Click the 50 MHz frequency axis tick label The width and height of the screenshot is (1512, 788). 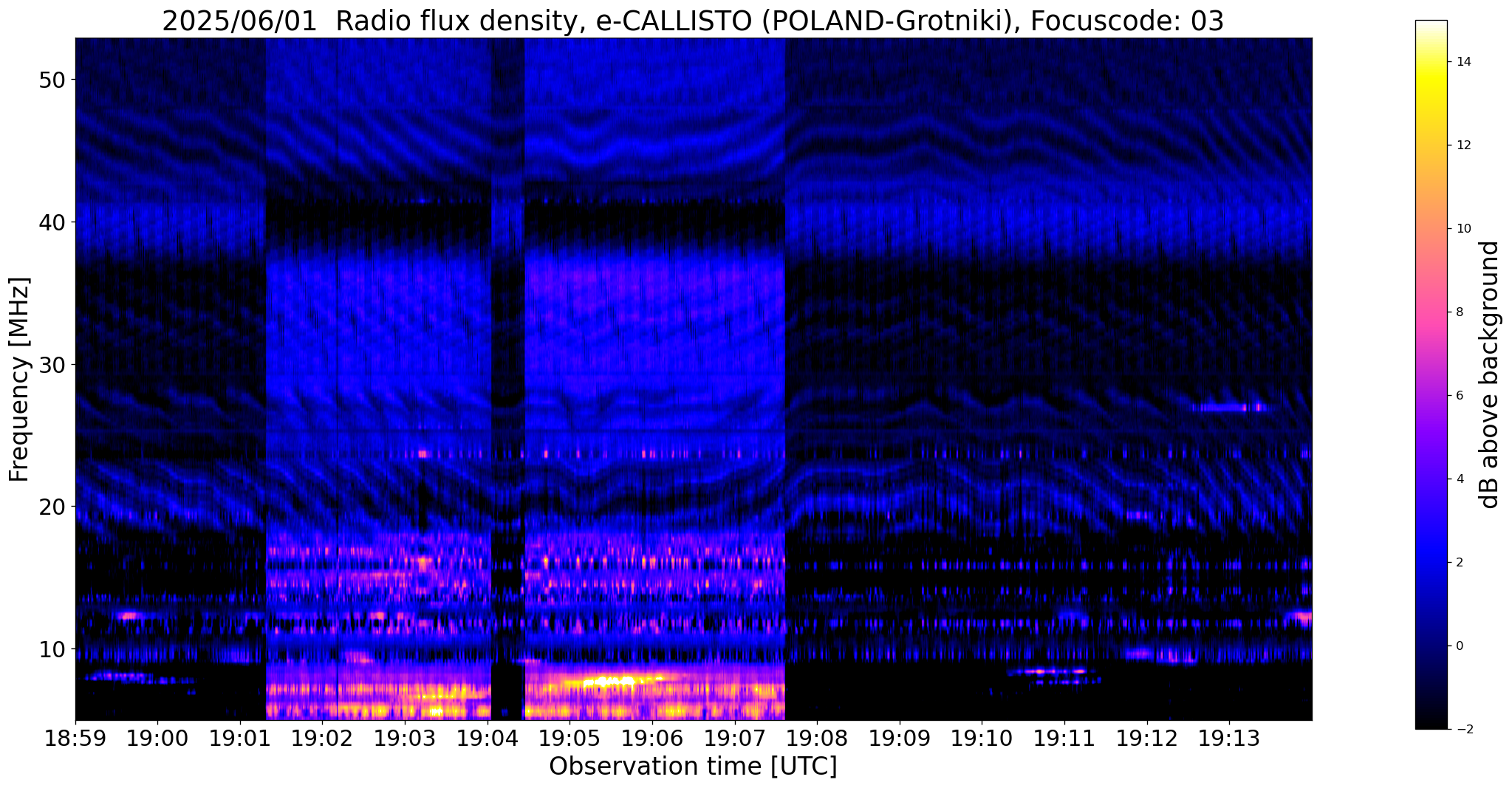pyautogui.click(x=52, y=79)
